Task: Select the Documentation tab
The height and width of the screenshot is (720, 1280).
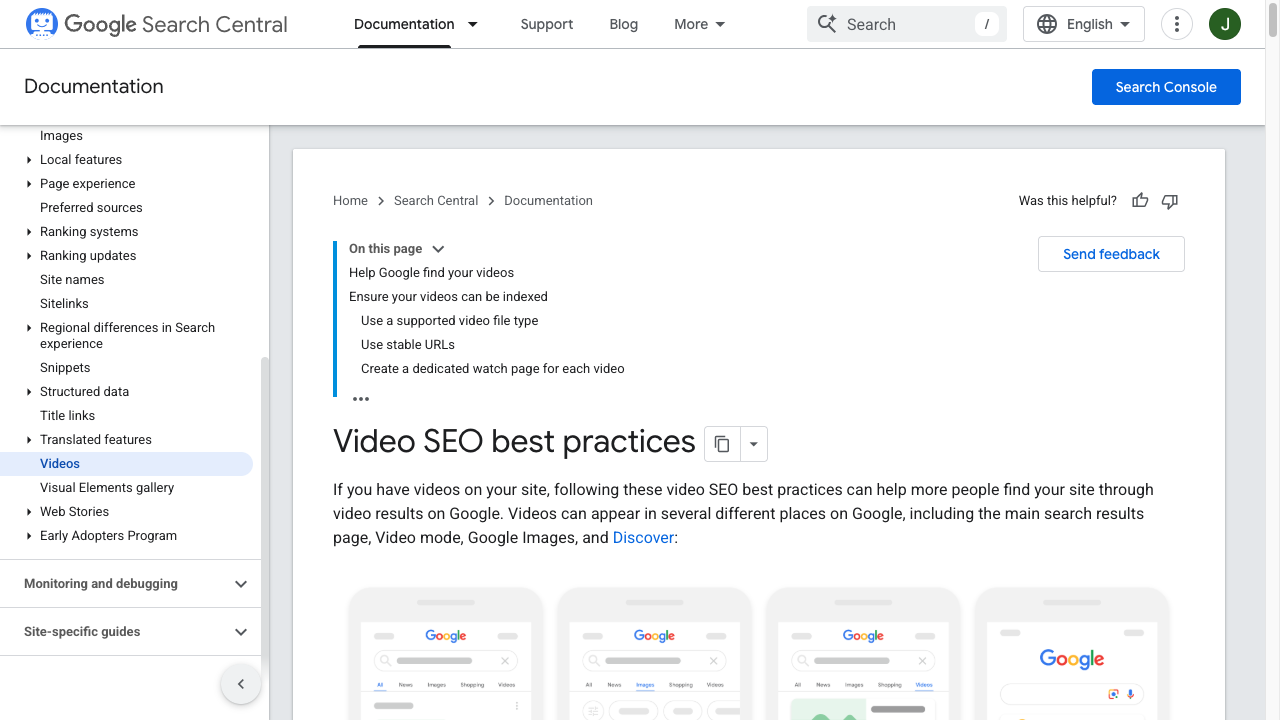Action: click(404, 24)
